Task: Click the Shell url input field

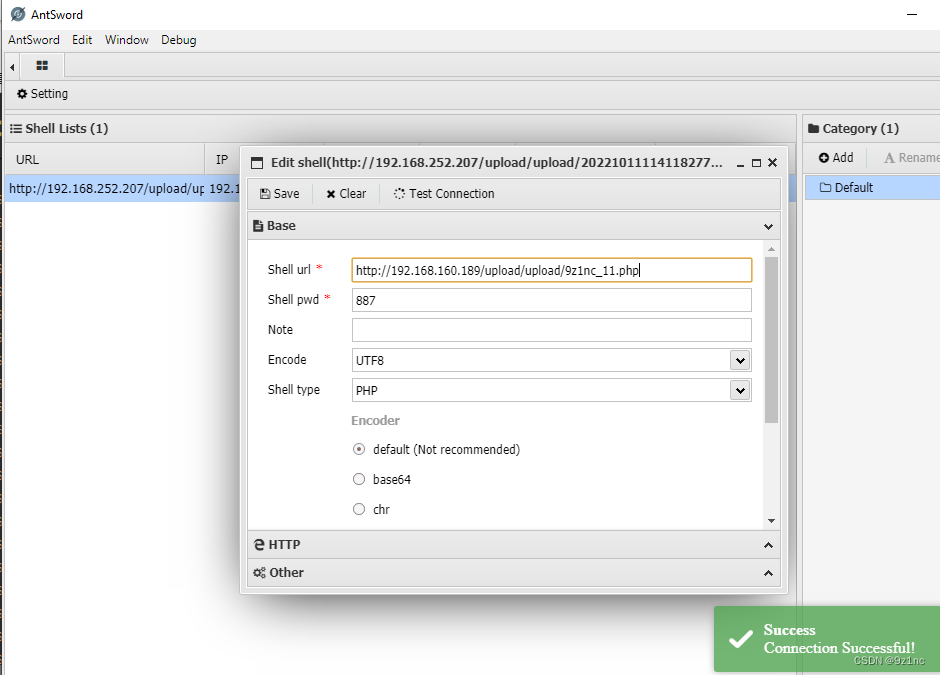Action: point(552,270)
